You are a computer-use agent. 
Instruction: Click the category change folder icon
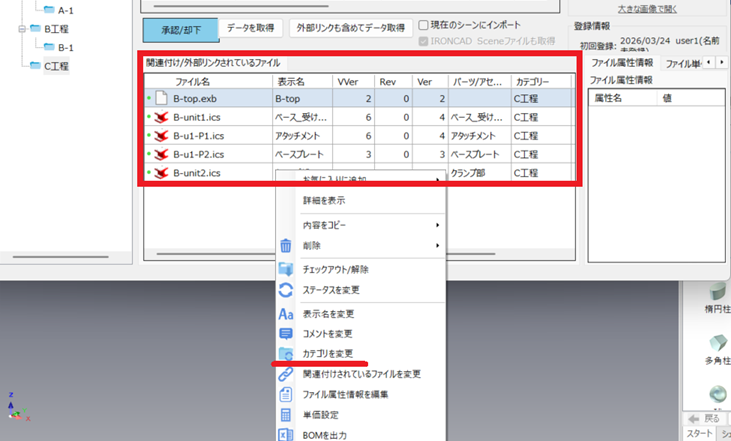(286, 354)
